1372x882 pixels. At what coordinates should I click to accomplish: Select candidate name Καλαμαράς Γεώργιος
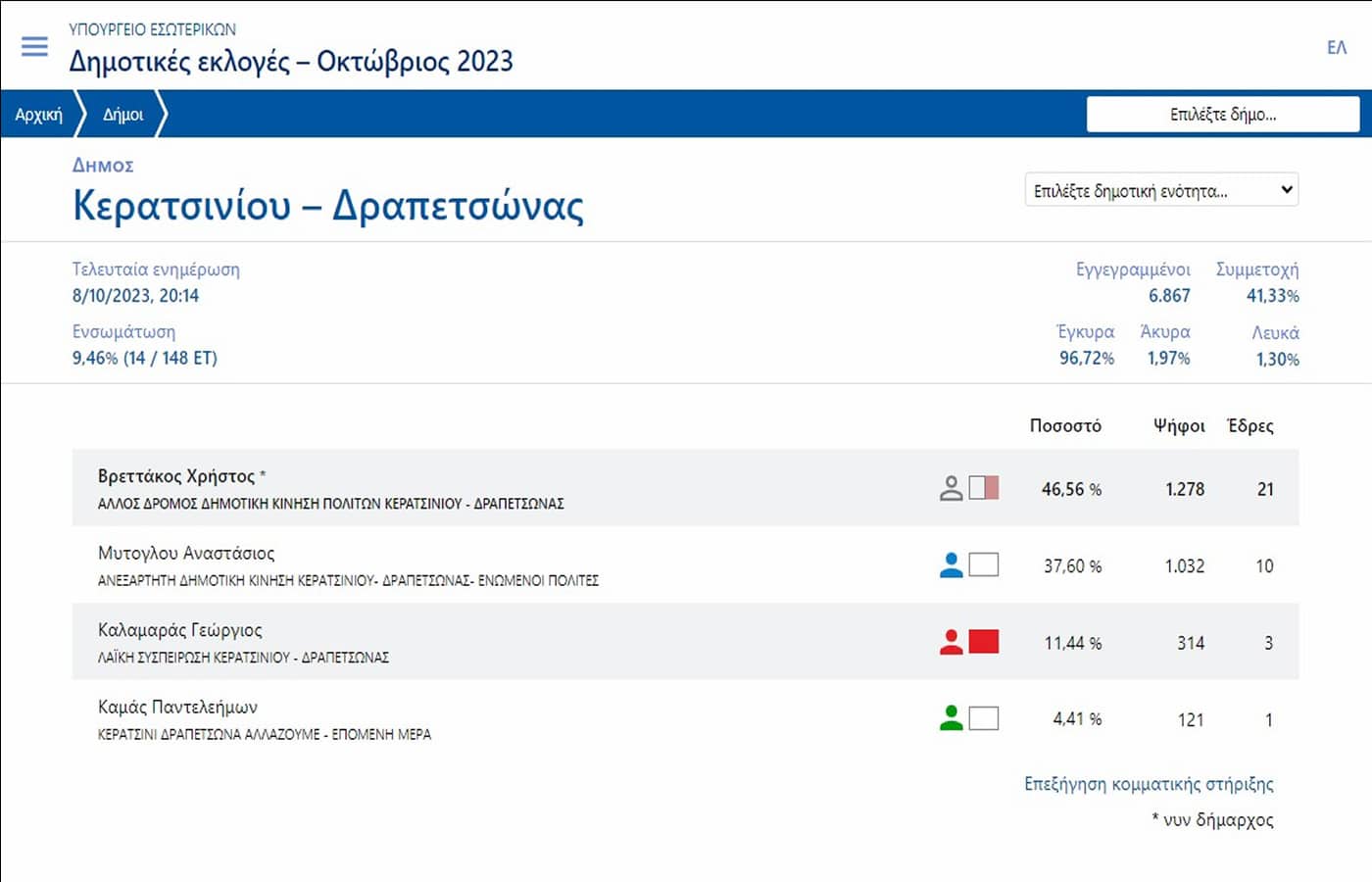point(180,630)
